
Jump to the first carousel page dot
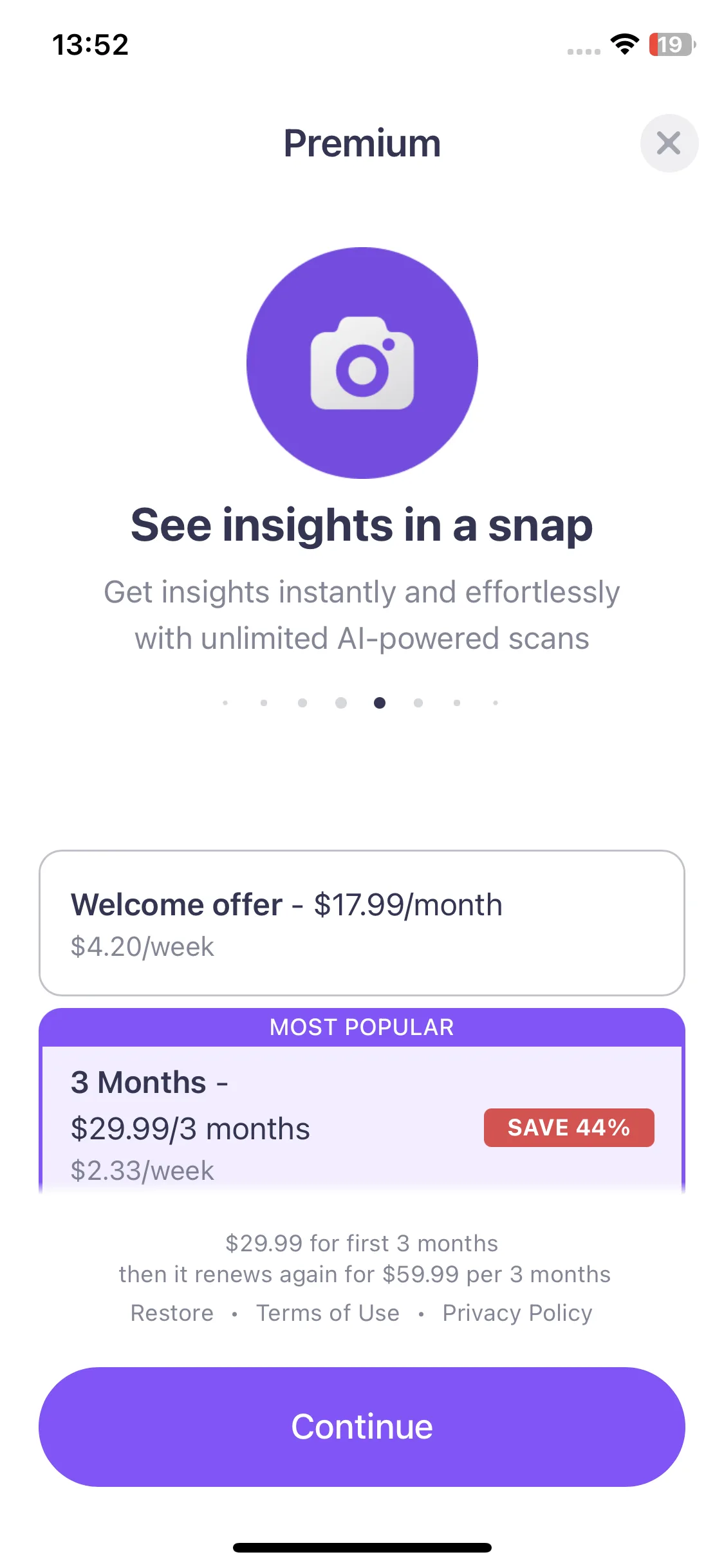(225, 703)
